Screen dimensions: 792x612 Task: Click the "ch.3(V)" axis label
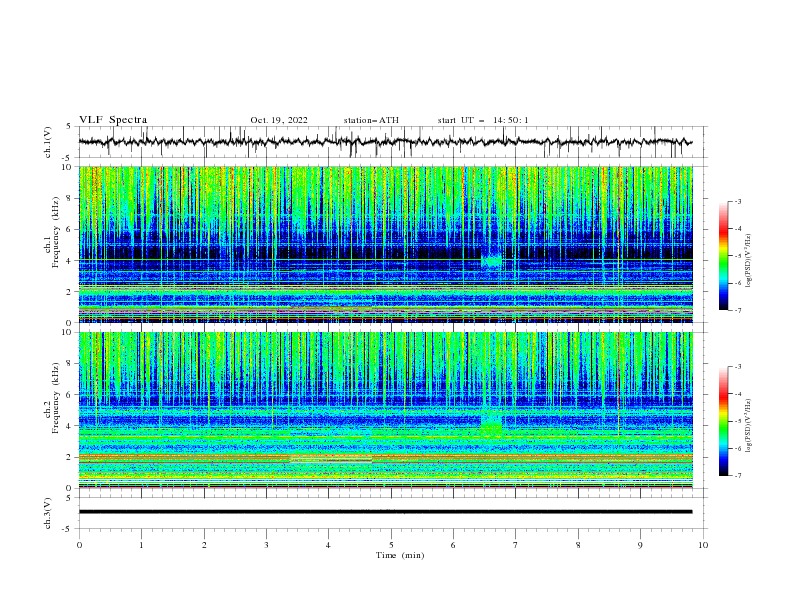click(48, 513)
